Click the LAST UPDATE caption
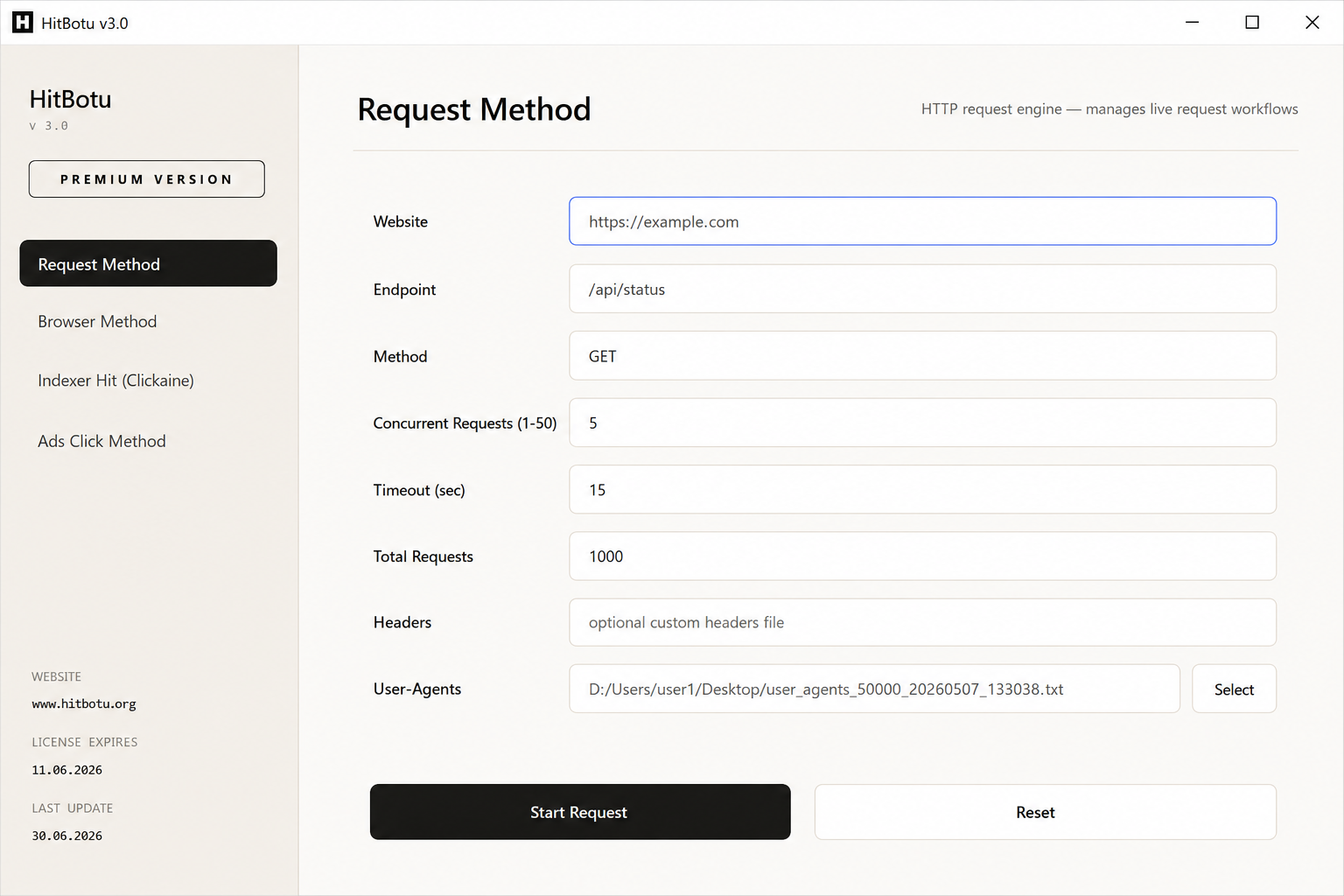This screenshot has height=896, width=1344. (73, 808)
